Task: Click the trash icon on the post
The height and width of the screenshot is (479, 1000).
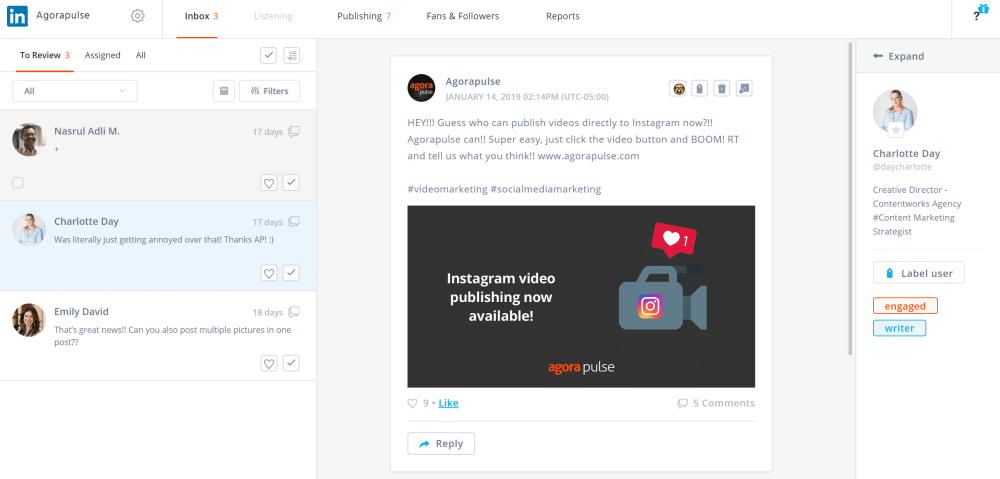Action: pos(722,88)
